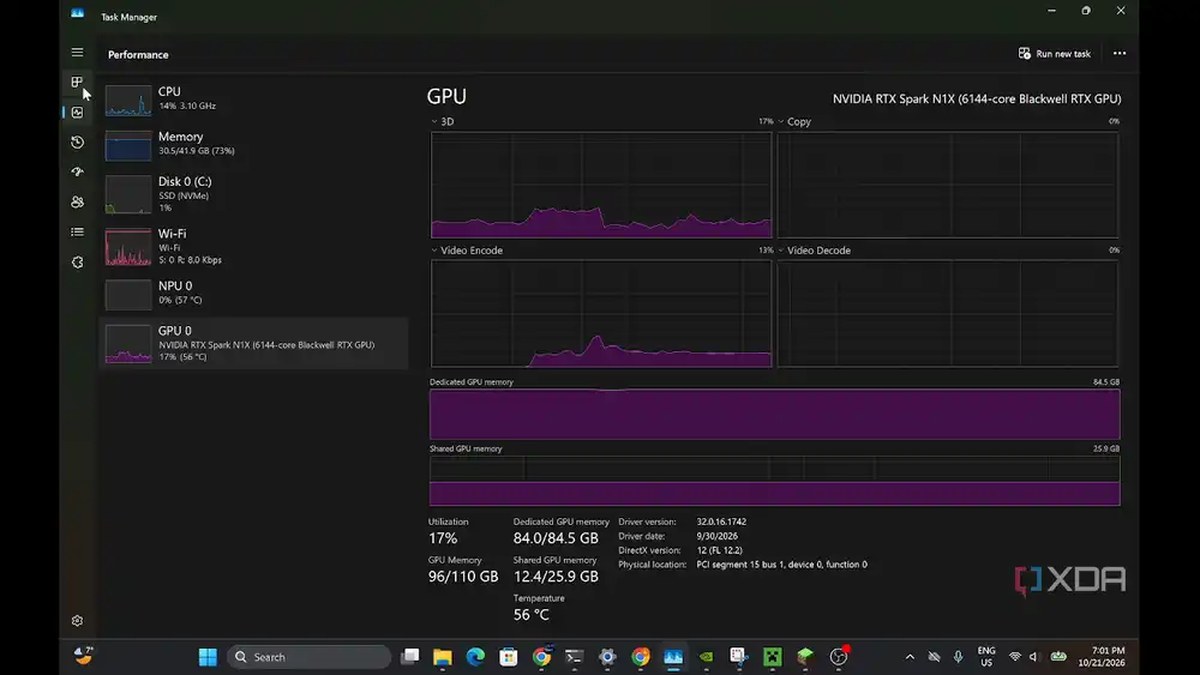Click the Physical location PCI segment text
The height and width of the screenshot is (675, 1200).
click(x=782, y=565)
